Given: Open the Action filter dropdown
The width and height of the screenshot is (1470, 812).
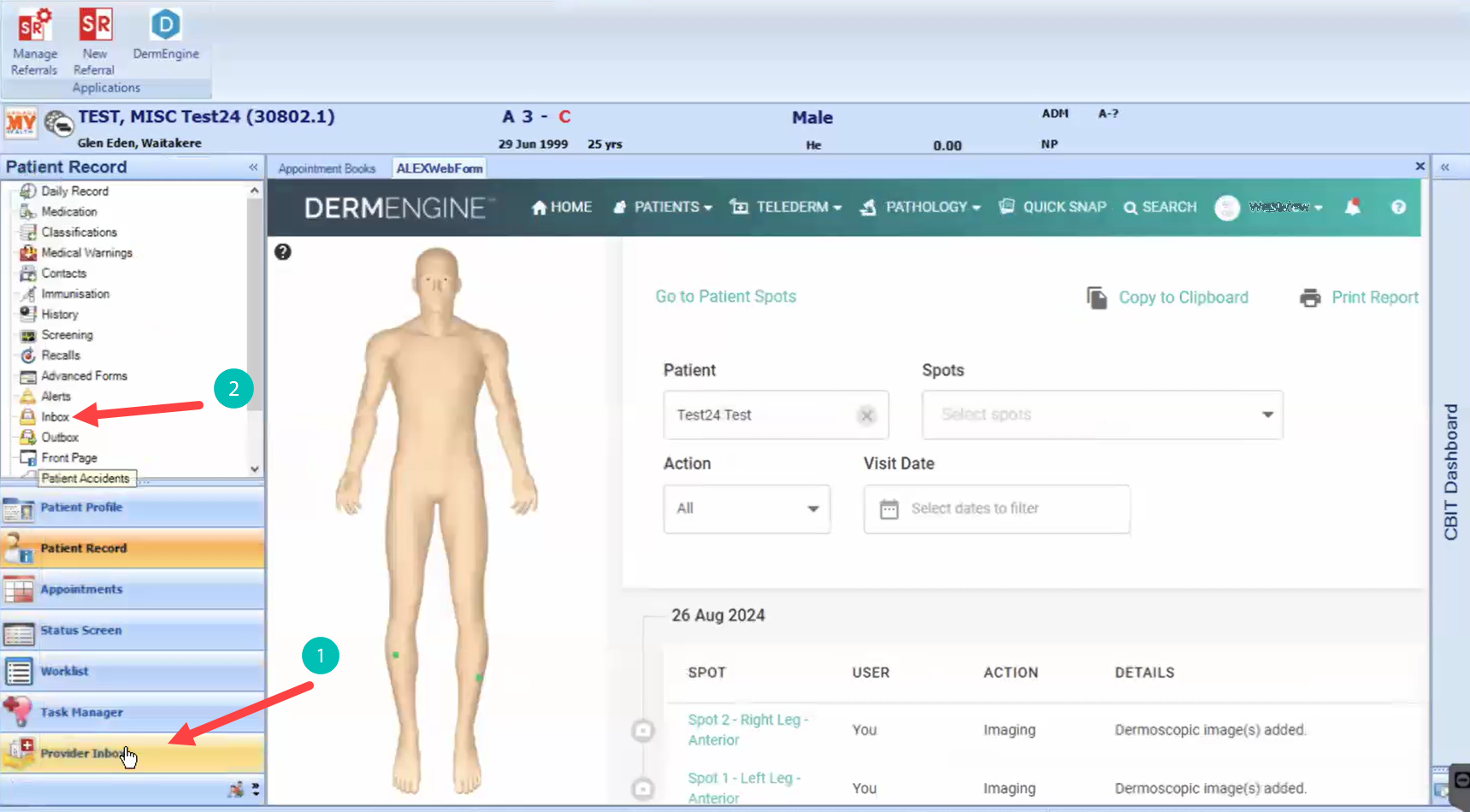Looking at the screenshot, I should point(747,509).
